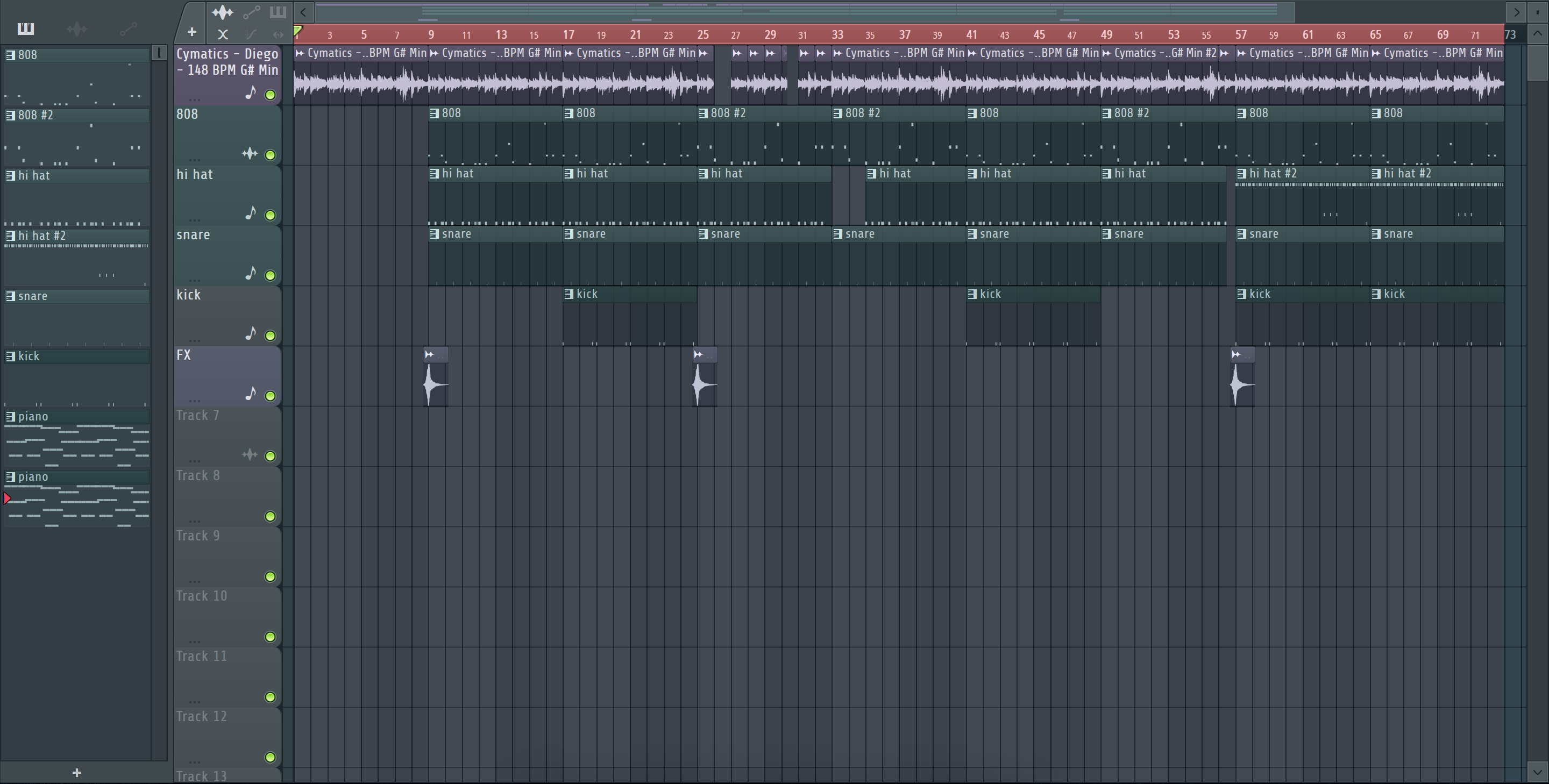Screen dimensions: 1549x784
Task: Toggle audio clip focus waveform icon in playlist header
Action: click(223, 11)
